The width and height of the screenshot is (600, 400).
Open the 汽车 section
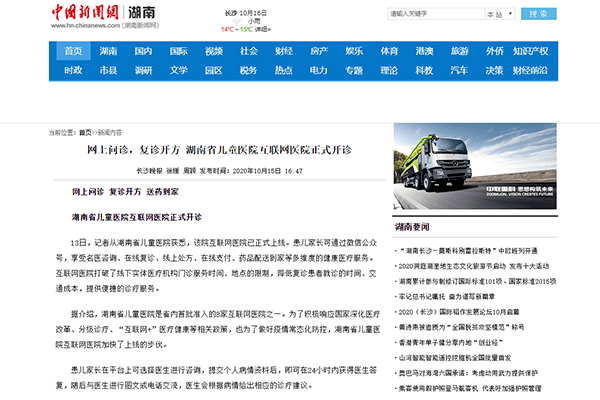(459, 70)
